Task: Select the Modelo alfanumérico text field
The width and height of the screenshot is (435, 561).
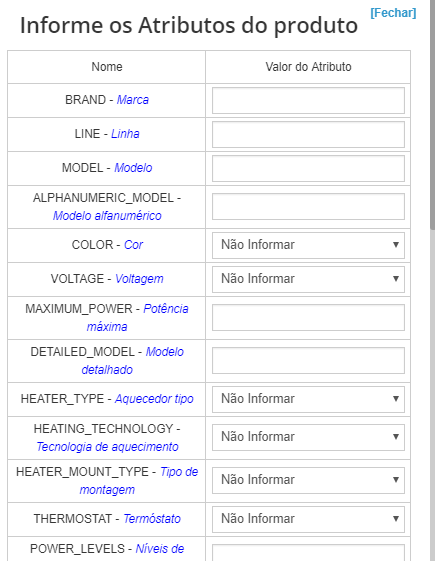Action: [x=308, y=207]
